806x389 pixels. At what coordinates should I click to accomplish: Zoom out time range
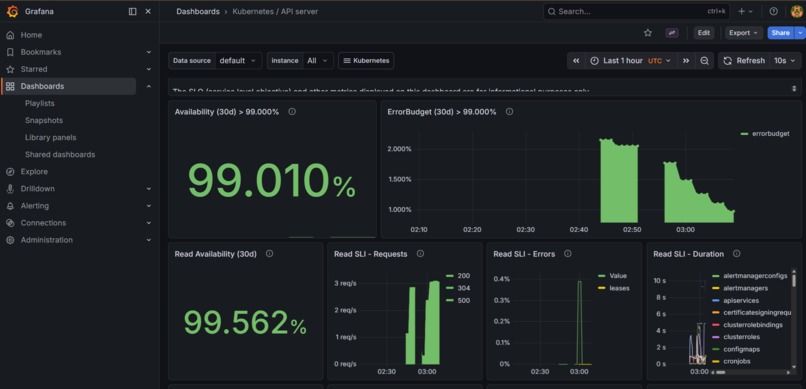point(704,61)
